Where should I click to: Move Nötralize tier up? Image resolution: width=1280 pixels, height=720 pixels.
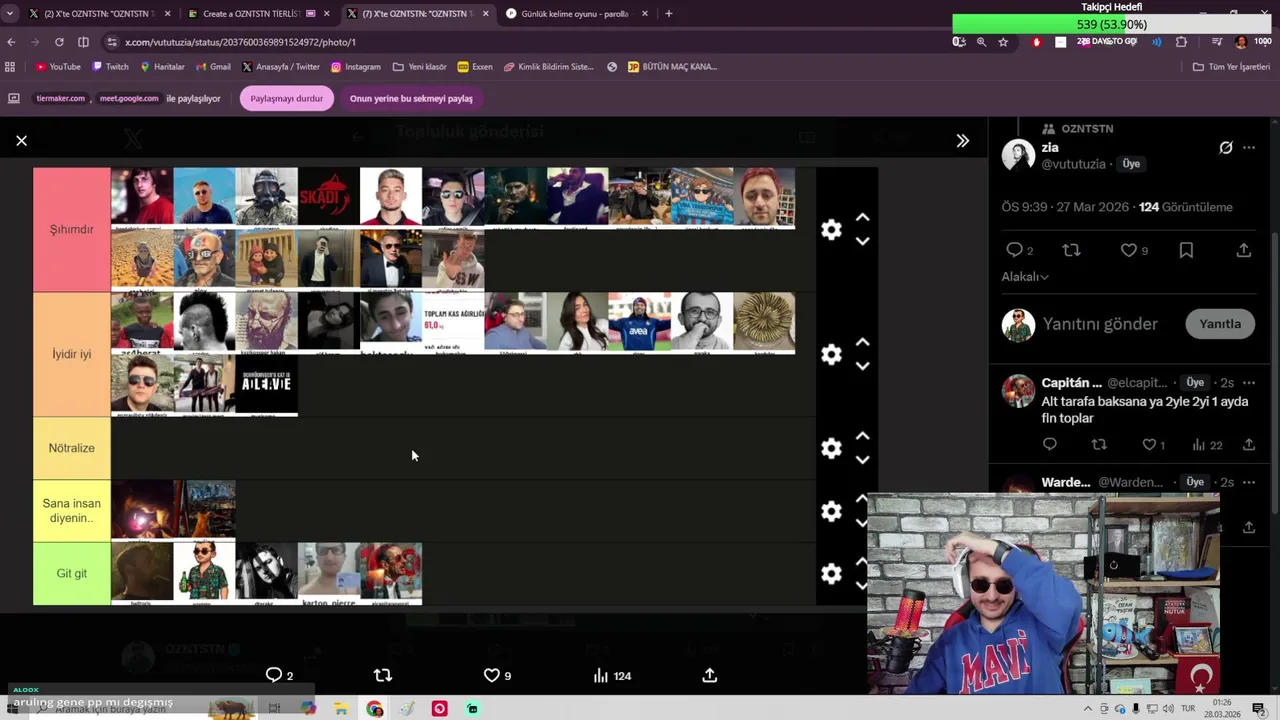(862, 437)
